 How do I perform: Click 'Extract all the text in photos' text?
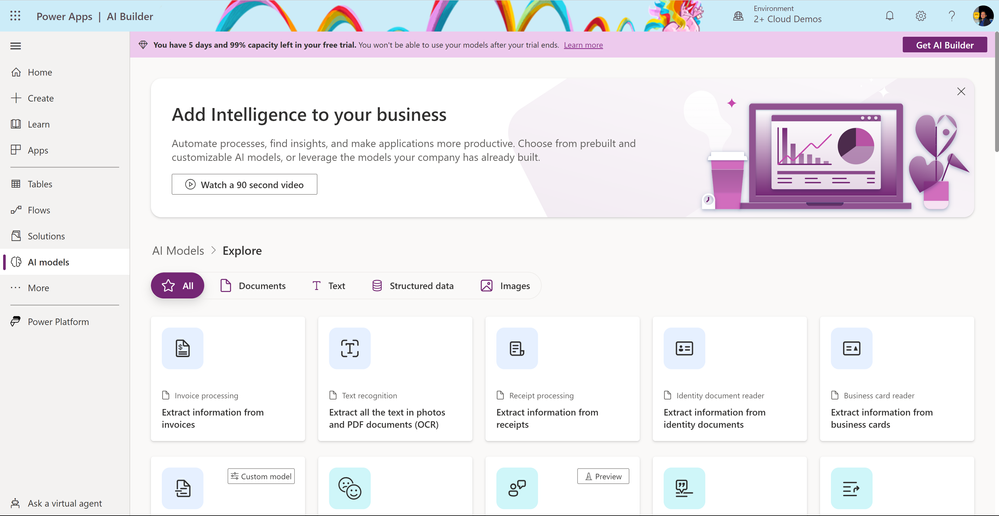[387, 413]
